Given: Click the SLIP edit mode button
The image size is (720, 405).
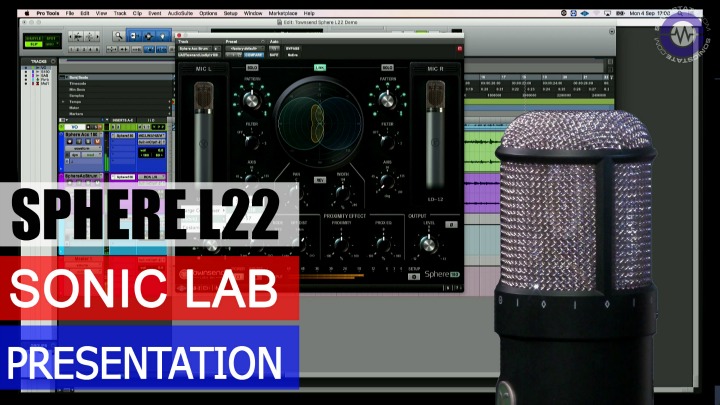Looking at the screenshot, I should coord(34,45).
